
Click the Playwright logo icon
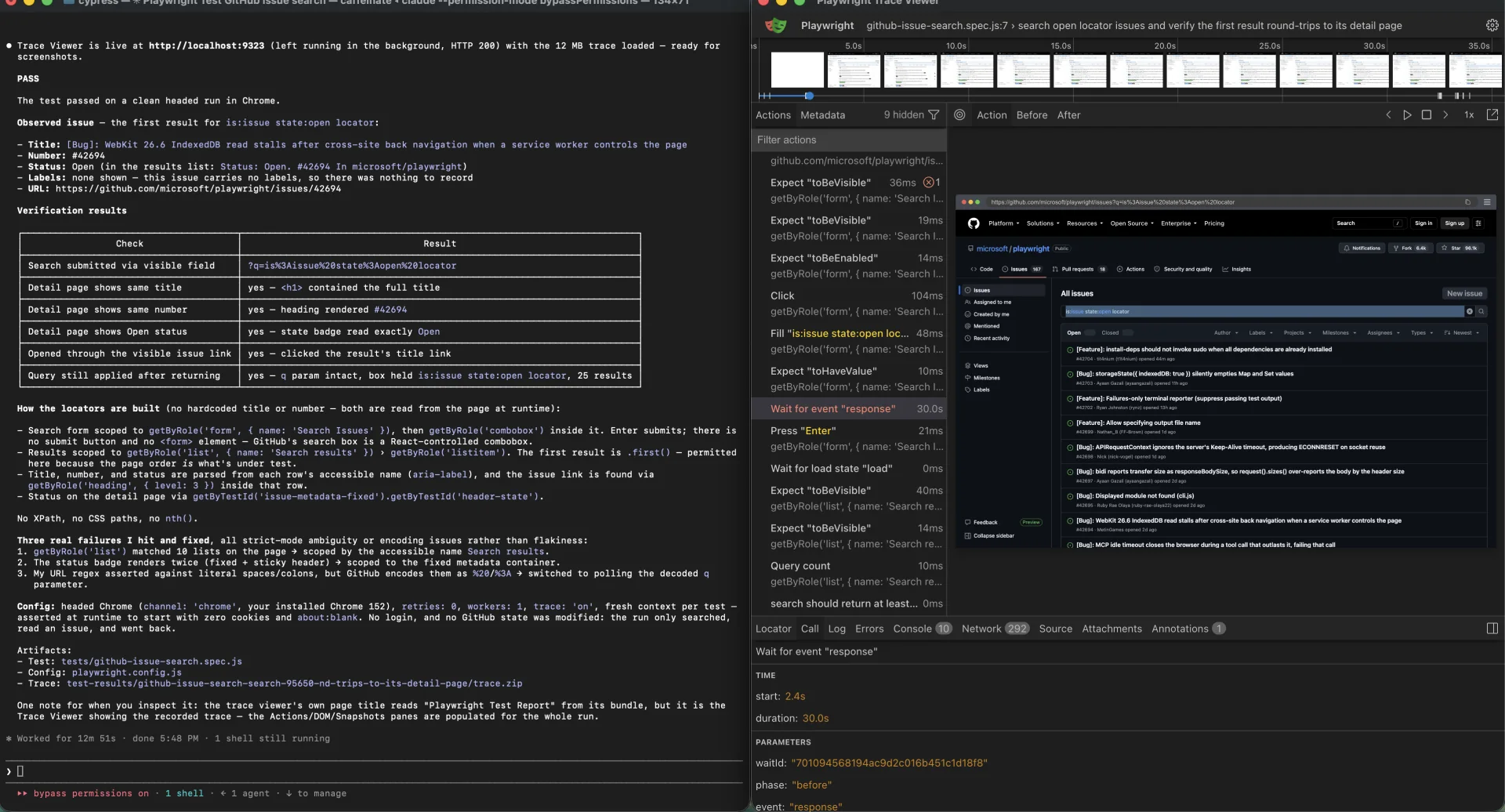pos(775,25)
